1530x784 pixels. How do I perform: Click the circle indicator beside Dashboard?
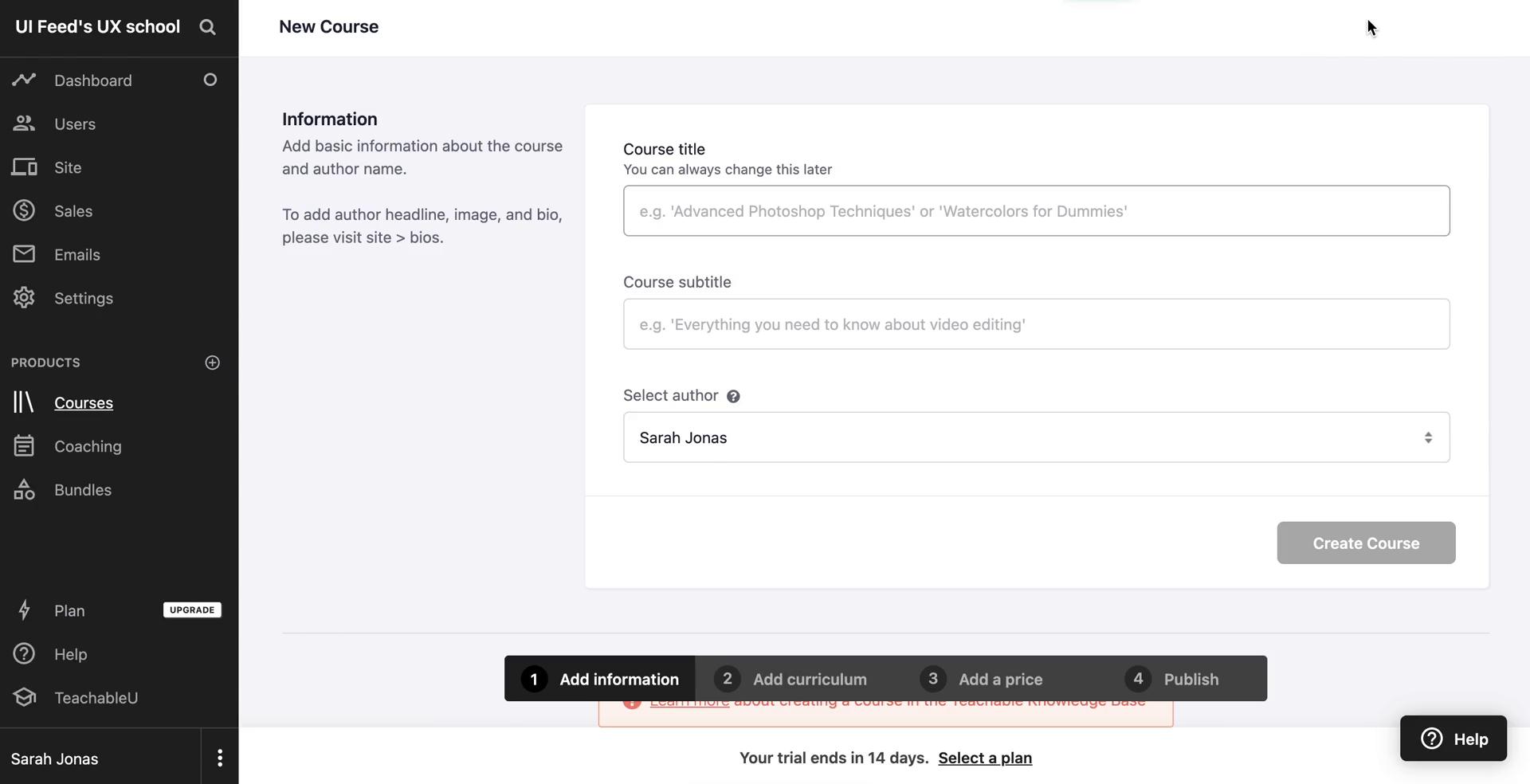[210, 80]
